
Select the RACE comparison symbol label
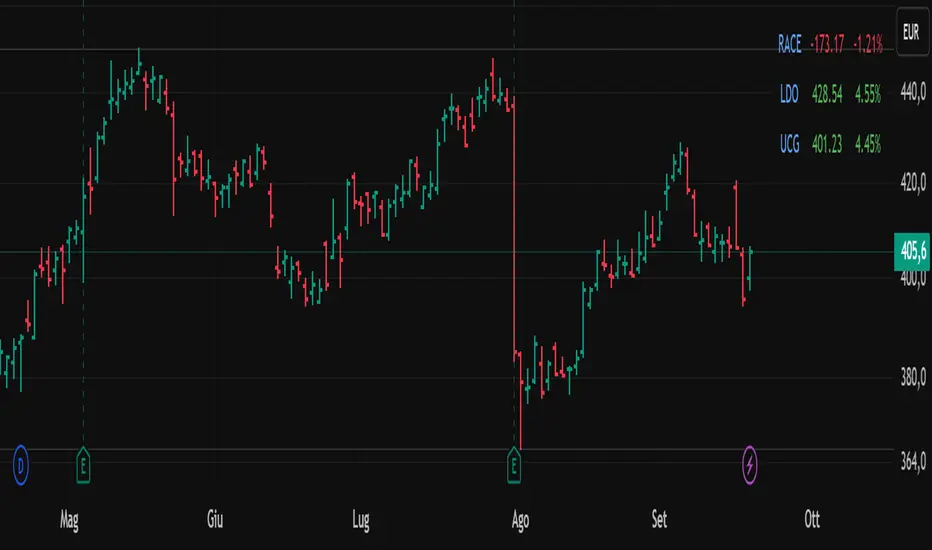pyautogui.click(x=789, y=44)
